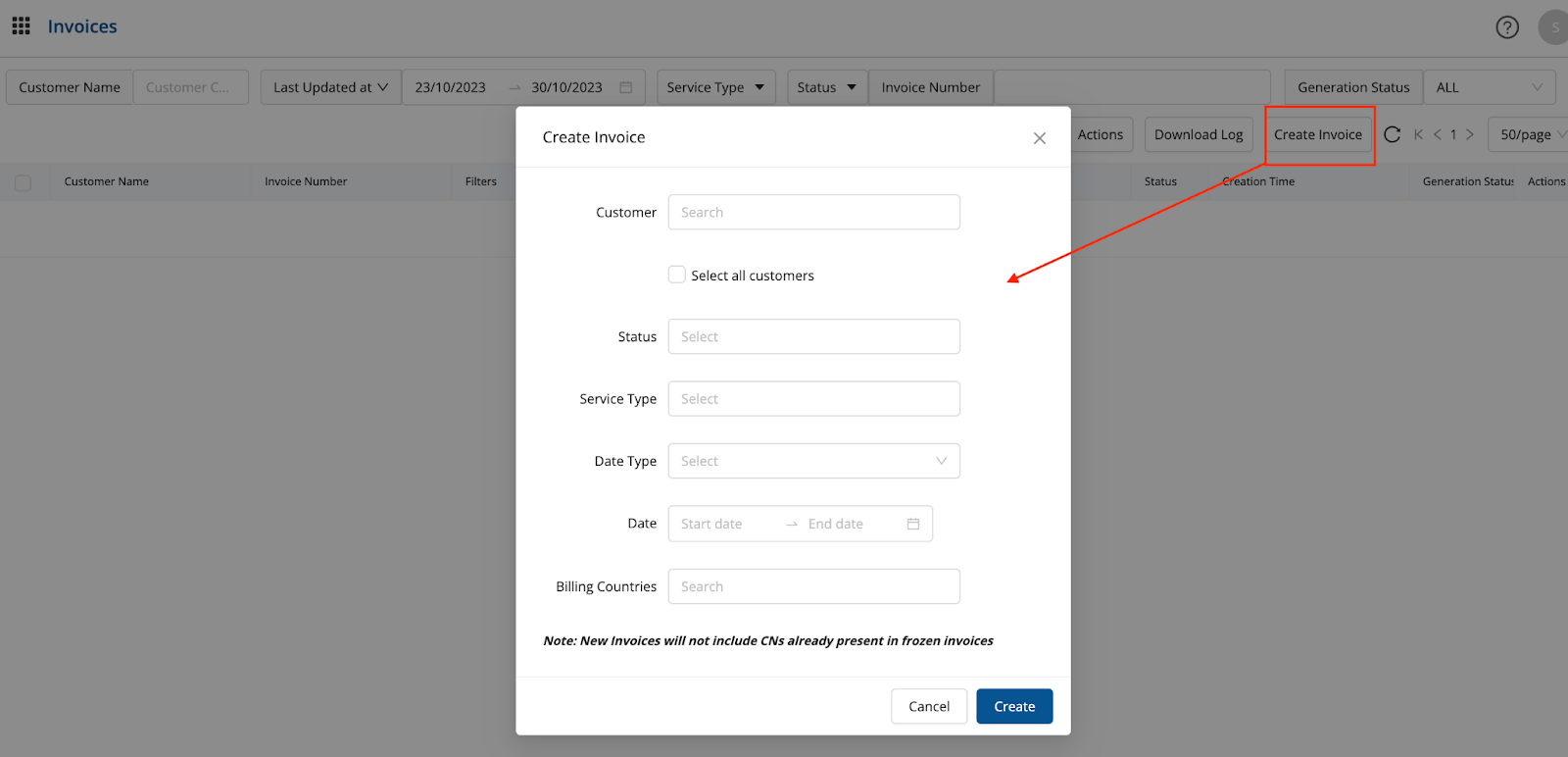Close the Create Invoice dialog

1039,138
